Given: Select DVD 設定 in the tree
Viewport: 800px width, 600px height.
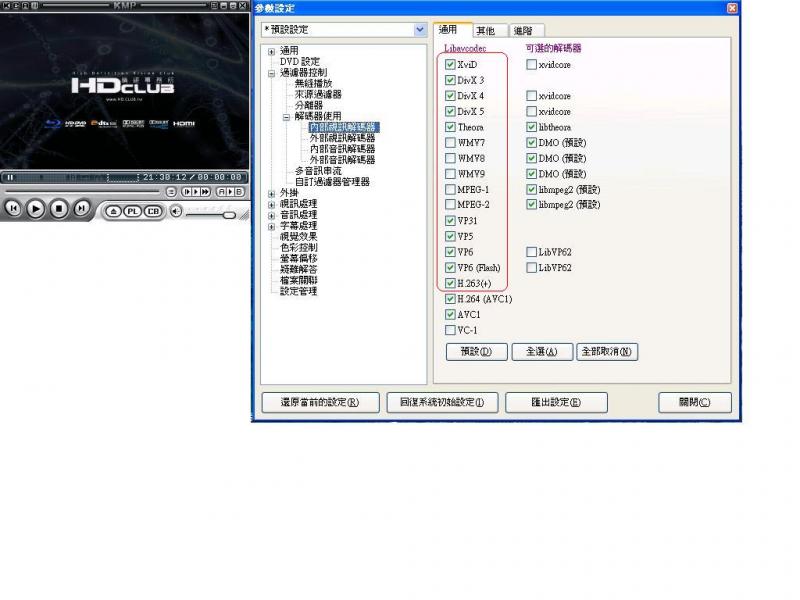Looking at the screenshot, I should (x=299, y=61).
